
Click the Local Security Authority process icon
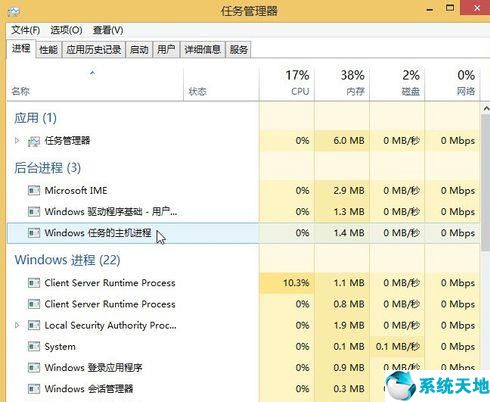point(34,325)
